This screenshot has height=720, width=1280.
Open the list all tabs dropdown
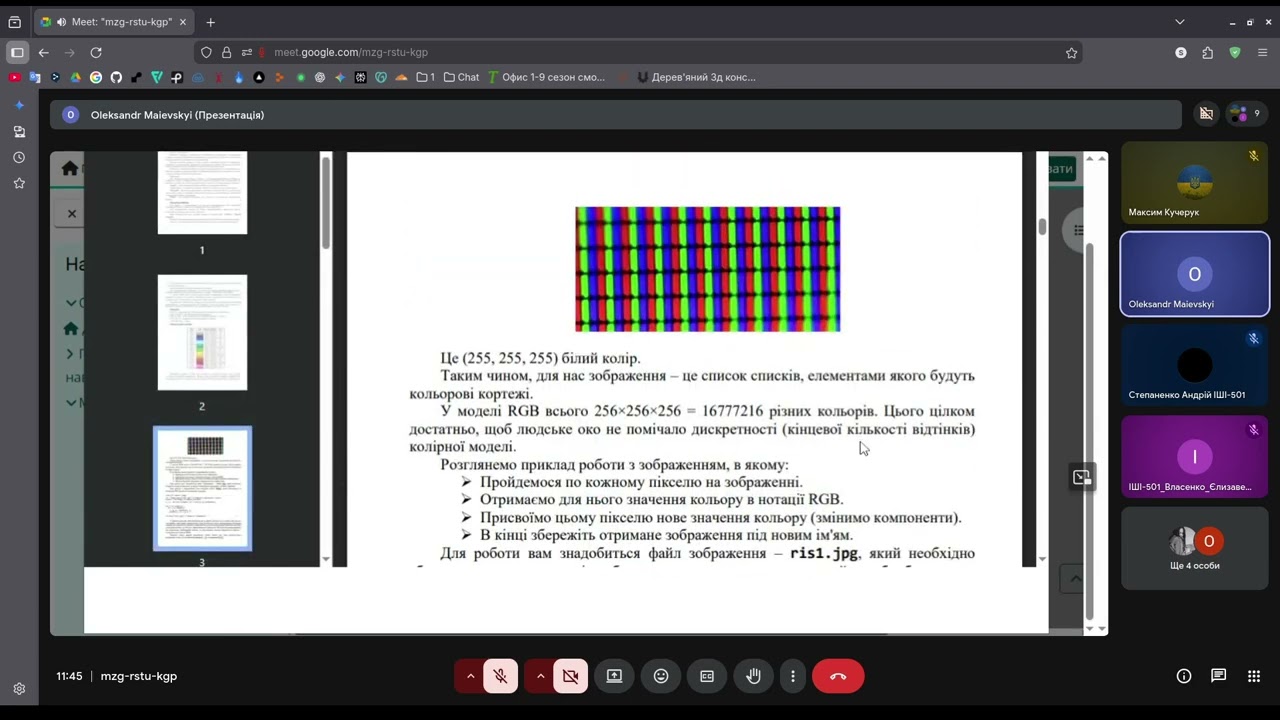pos(1180,22)
